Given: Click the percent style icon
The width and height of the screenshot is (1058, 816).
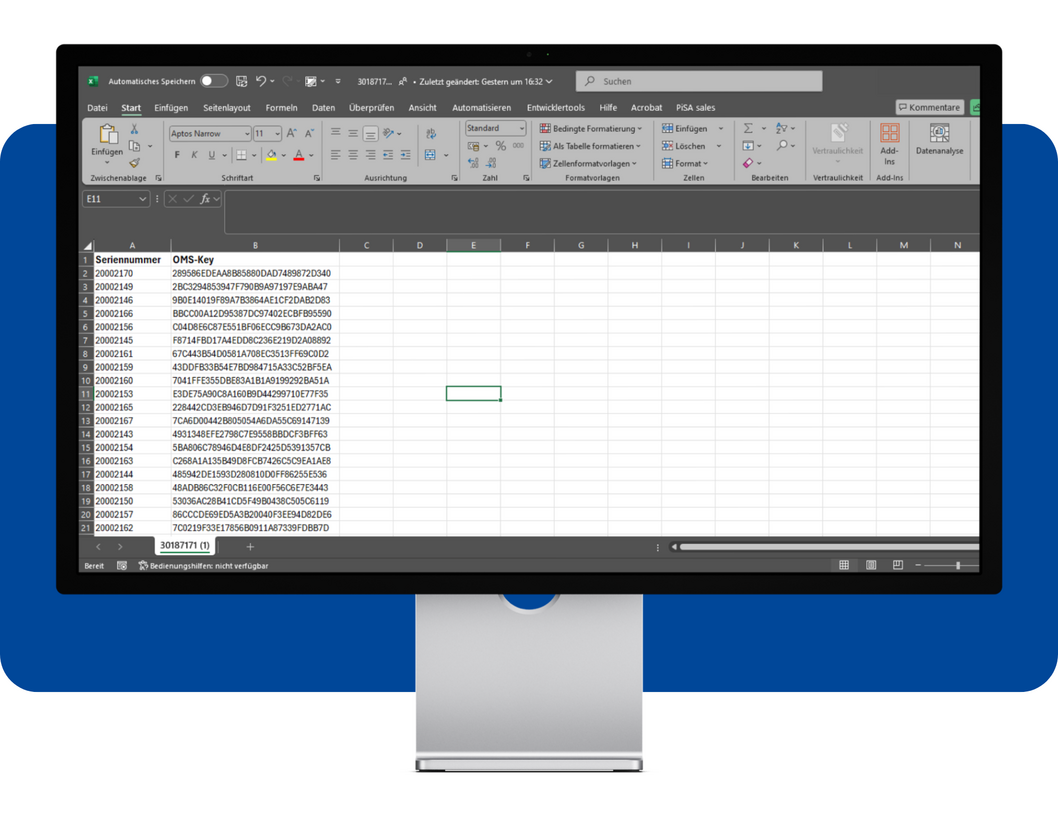Looking at the screenshot, I should (x=501, y=146).
